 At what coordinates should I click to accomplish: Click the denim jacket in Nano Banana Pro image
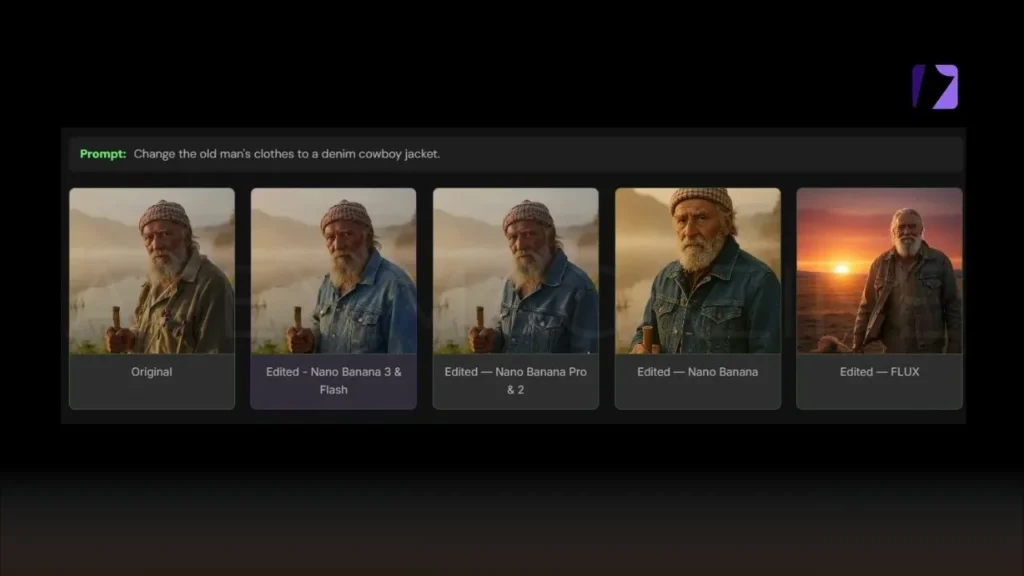click(545, 305)
